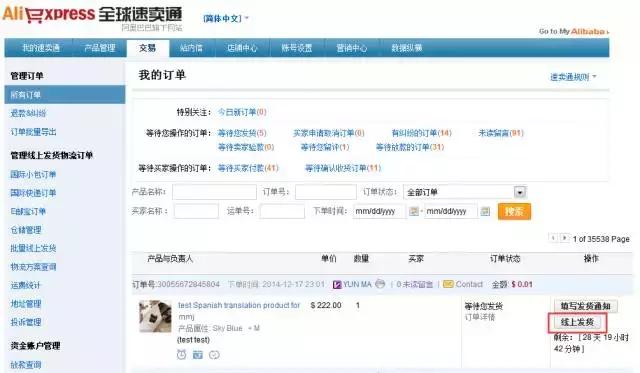Click the 有纠纷的订单(14) link
The height and width of the screenshot is (373, 640).
click(421, 133)
